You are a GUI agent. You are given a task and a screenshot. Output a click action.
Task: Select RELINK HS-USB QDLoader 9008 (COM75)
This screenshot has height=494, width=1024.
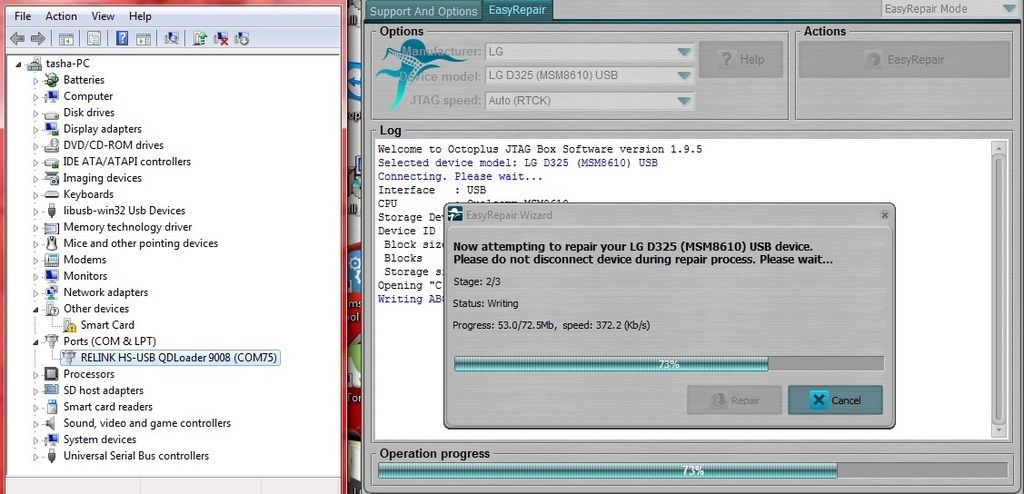170,357
